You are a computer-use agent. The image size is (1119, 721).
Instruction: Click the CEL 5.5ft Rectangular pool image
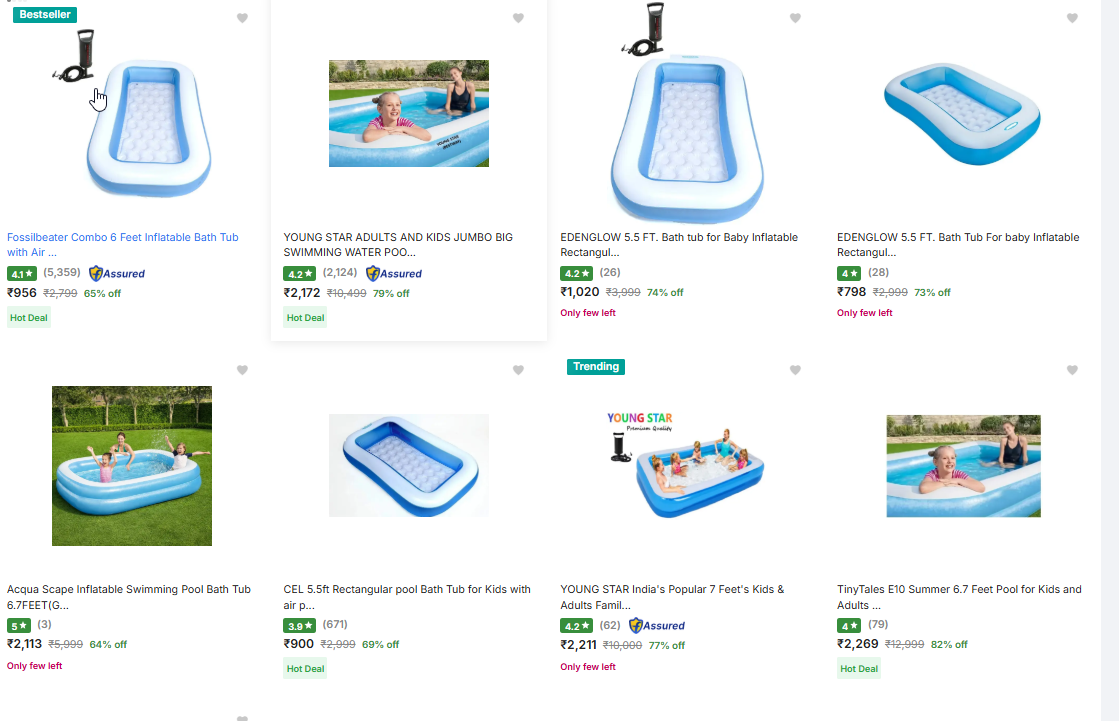click(409, 466)
